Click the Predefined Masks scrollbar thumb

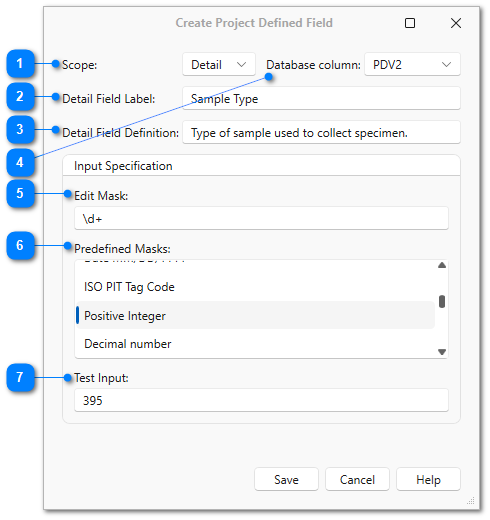pos(442,302)
